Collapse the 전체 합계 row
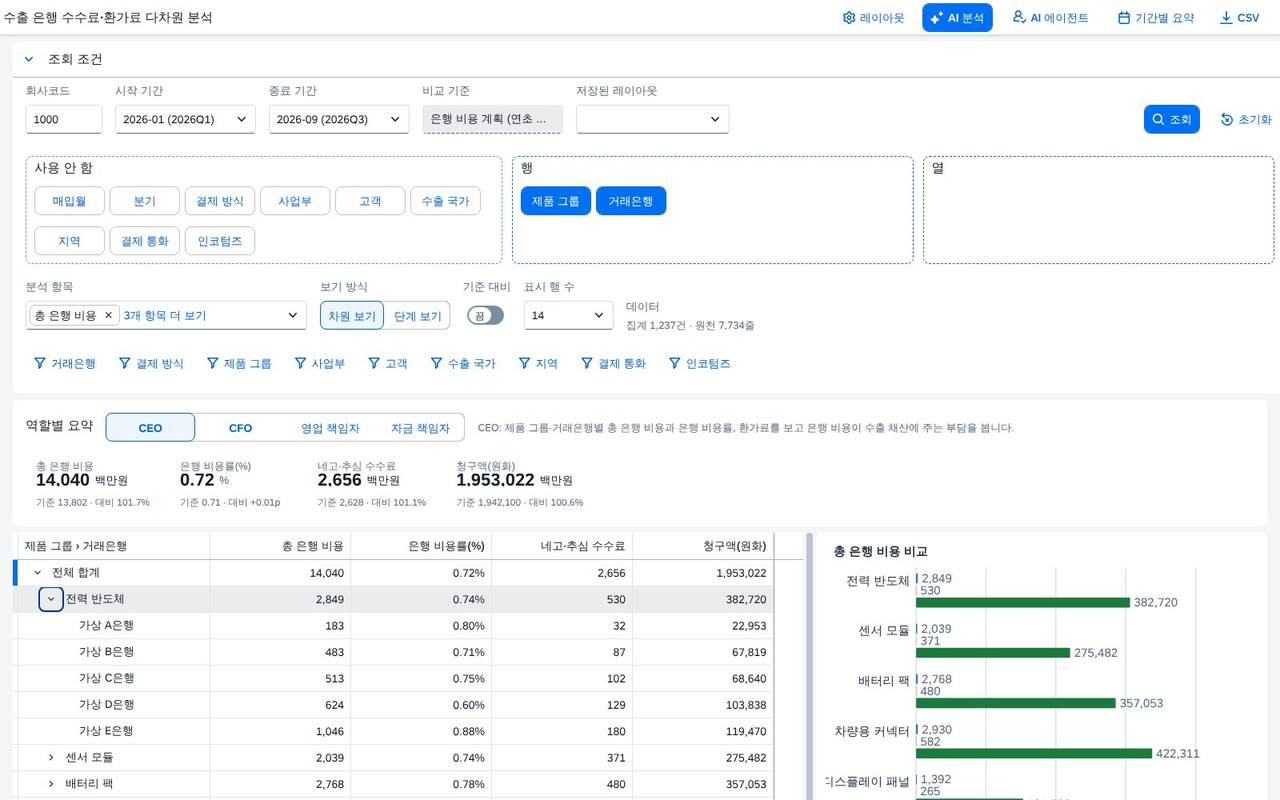1280x800 pixels. tap(38, 573)
